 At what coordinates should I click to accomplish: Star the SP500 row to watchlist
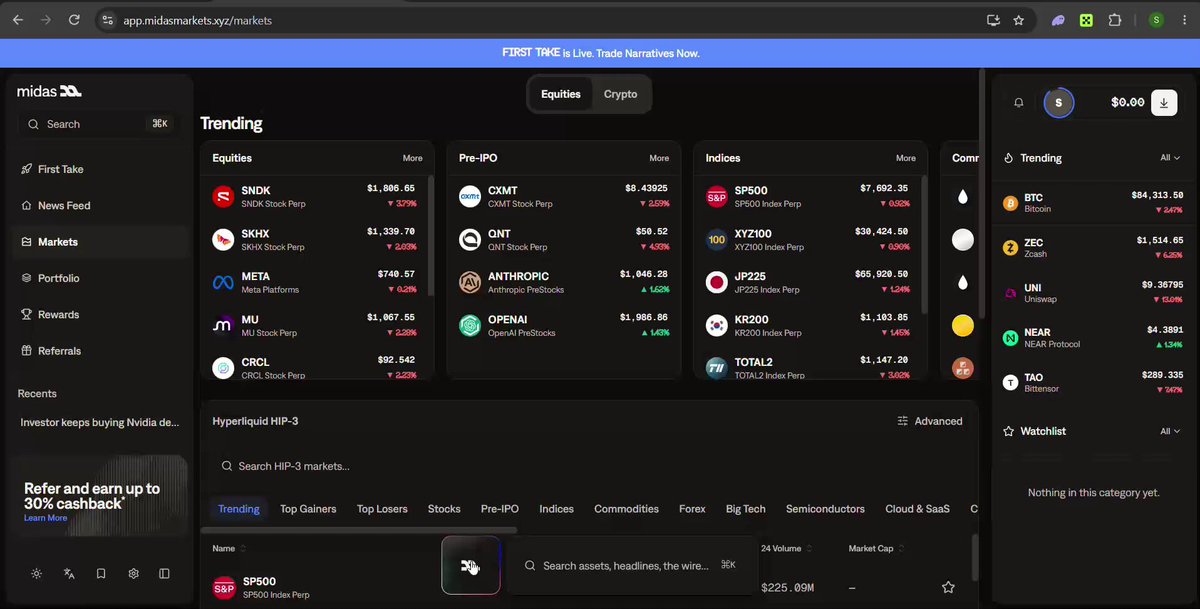point(948,588)
